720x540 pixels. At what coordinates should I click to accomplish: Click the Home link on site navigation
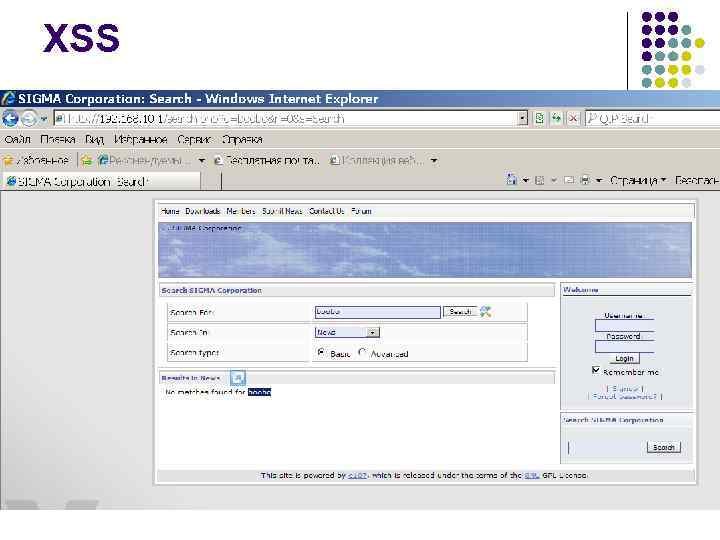tap(170, 211)
